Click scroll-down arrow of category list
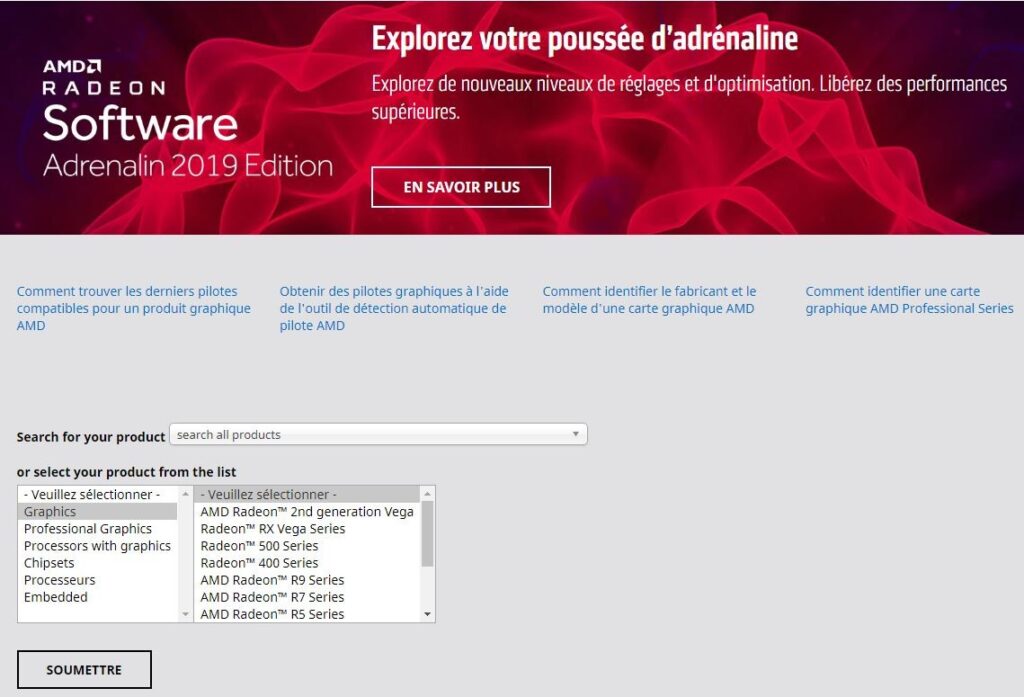The image size is (1024, 697). tap(185, 614)
